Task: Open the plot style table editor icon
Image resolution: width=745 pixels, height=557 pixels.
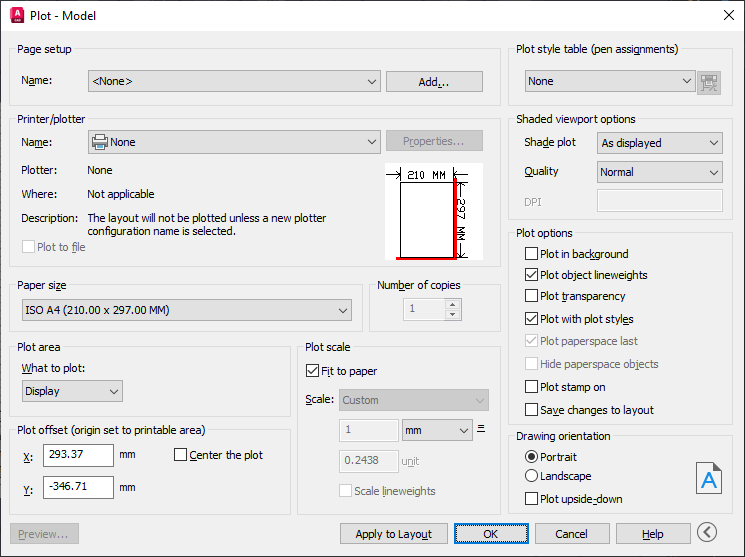Action: (x=709, y=82)
